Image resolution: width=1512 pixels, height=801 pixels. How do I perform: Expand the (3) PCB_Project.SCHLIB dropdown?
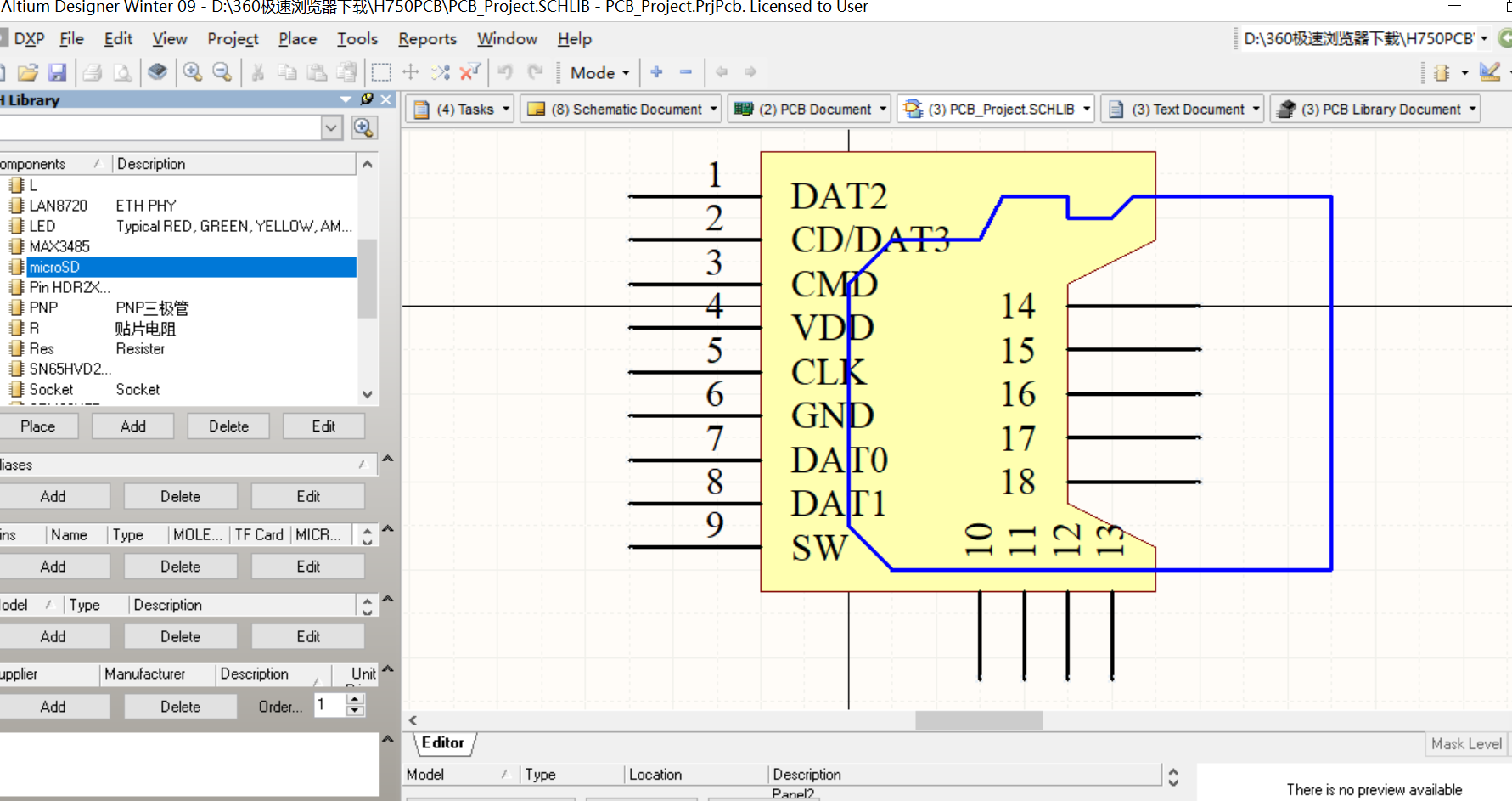point(1087,109)
